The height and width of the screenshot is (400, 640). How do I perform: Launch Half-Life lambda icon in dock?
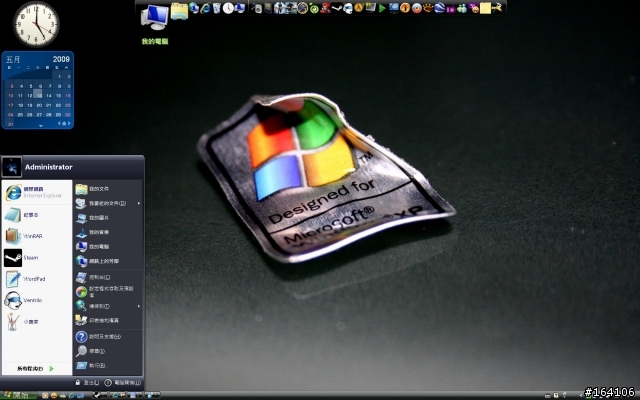tap(359, 8)
